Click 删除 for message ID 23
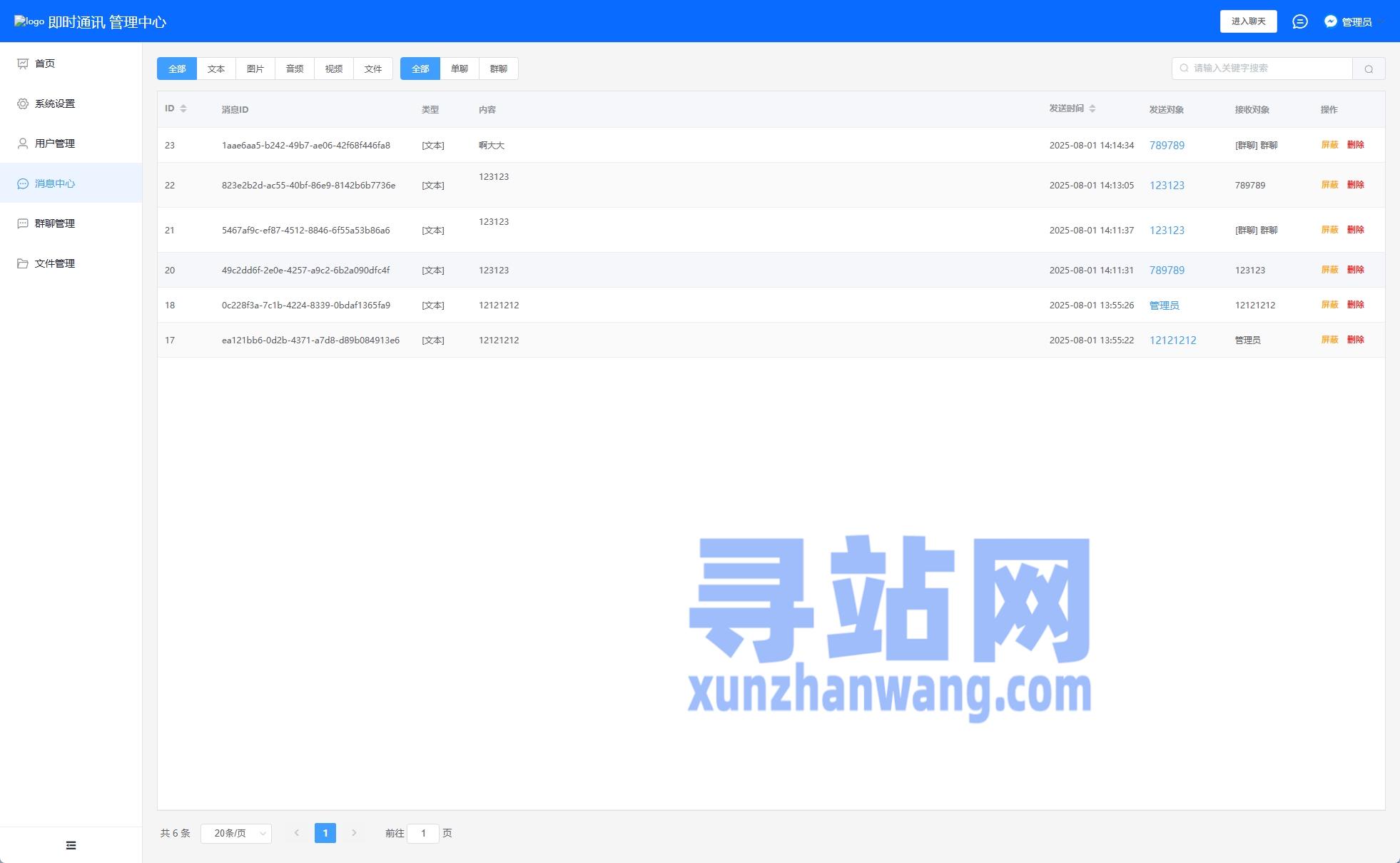This screenshot has height=863, width=1400. (x=1356, y=145)
